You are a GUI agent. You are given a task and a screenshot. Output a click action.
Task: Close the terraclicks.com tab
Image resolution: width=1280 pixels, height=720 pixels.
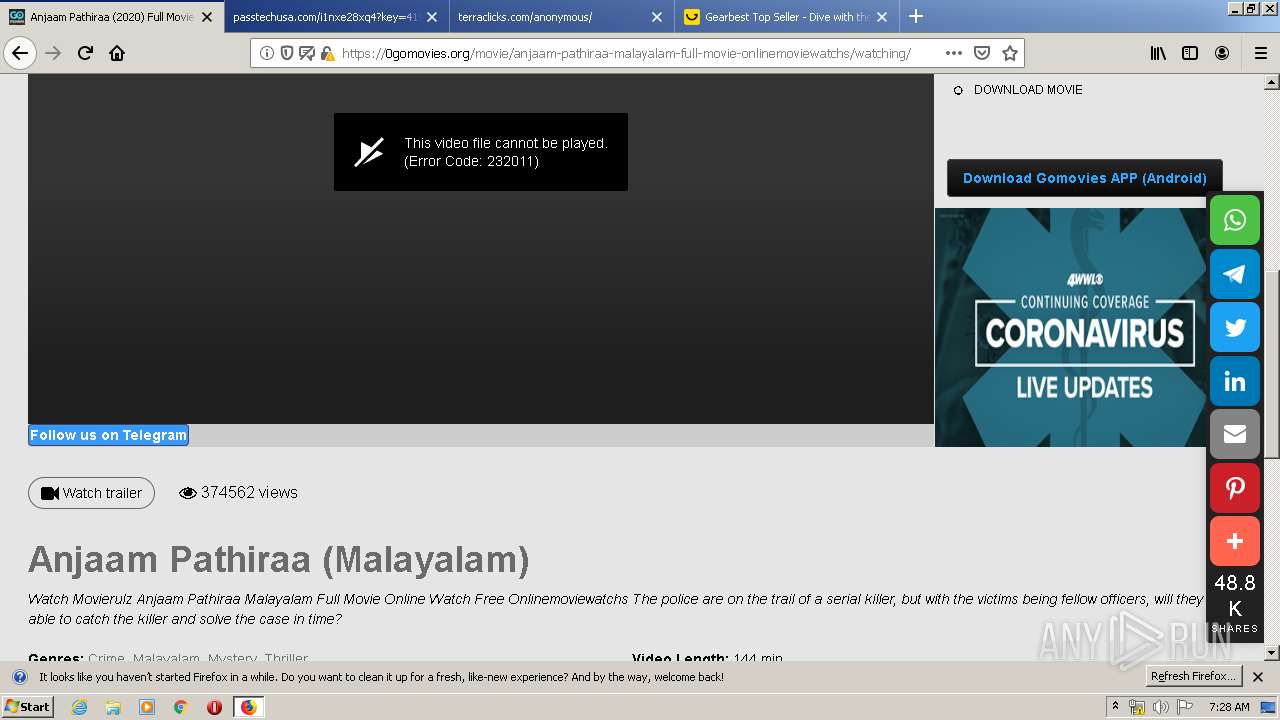[657, 17]
